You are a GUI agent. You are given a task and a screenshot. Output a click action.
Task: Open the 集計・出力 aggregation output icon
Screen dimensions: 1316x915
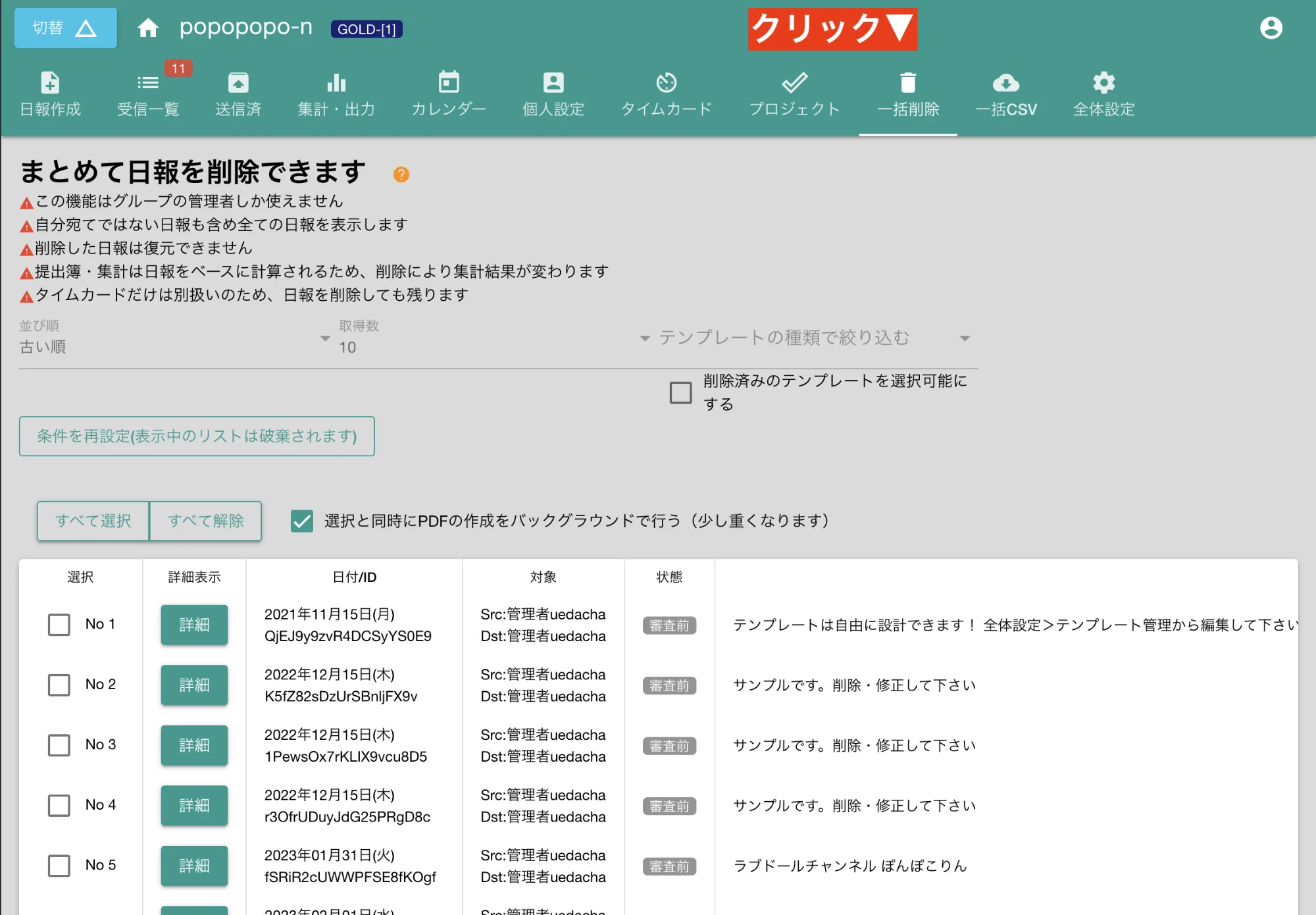tap(336, 92)
